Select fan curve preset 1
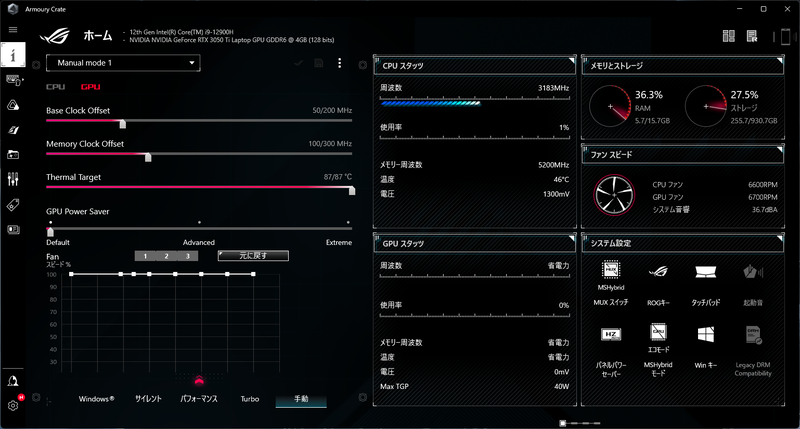Viewport: 800px width, 429px height. click(145, 256)
